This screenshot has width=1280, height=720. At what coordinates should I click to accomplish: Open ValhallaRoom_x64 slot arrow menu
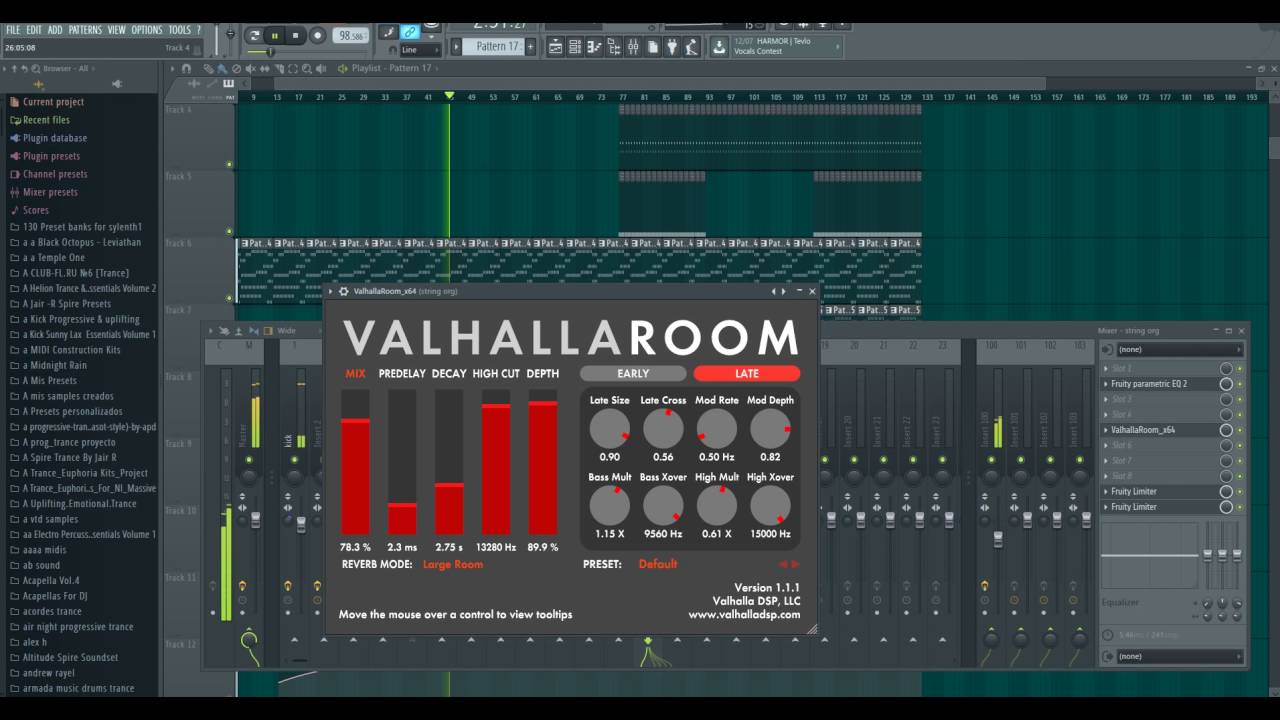point(1106,430)
